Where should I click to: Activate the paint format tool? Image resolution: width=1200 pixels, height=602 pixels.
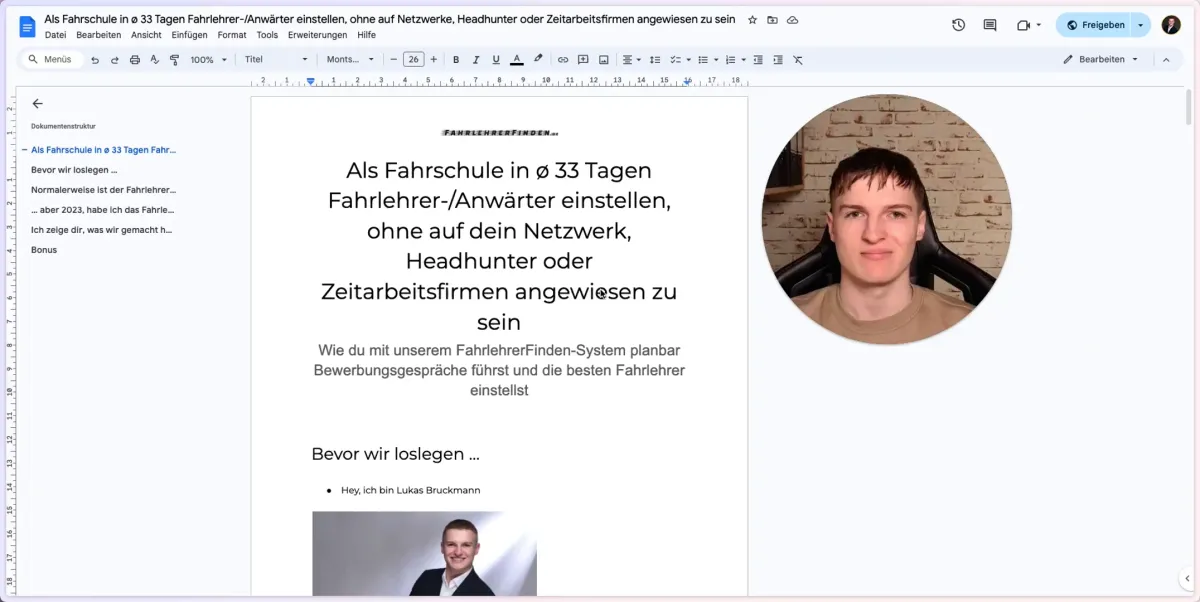[x=174, y=60]
